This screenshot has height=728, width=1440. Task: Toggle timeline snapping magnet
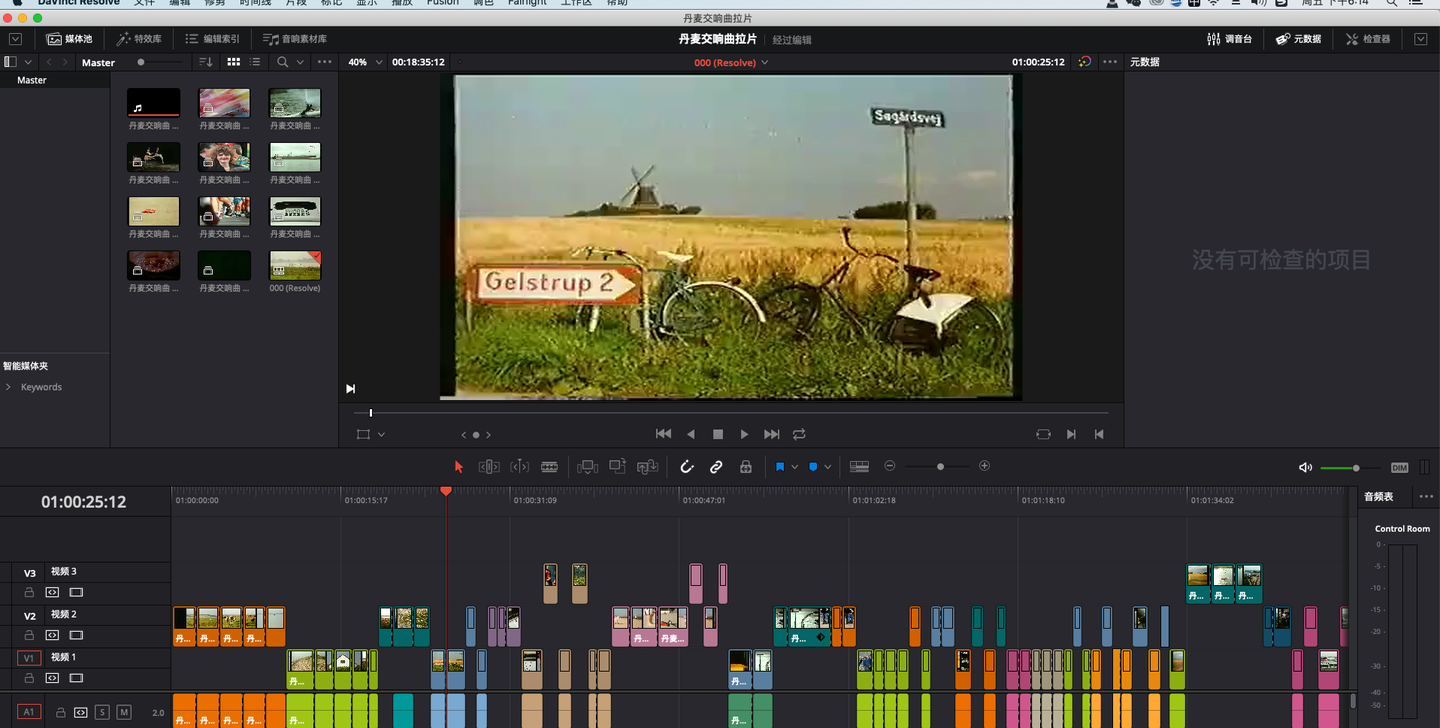coord(687,467)
